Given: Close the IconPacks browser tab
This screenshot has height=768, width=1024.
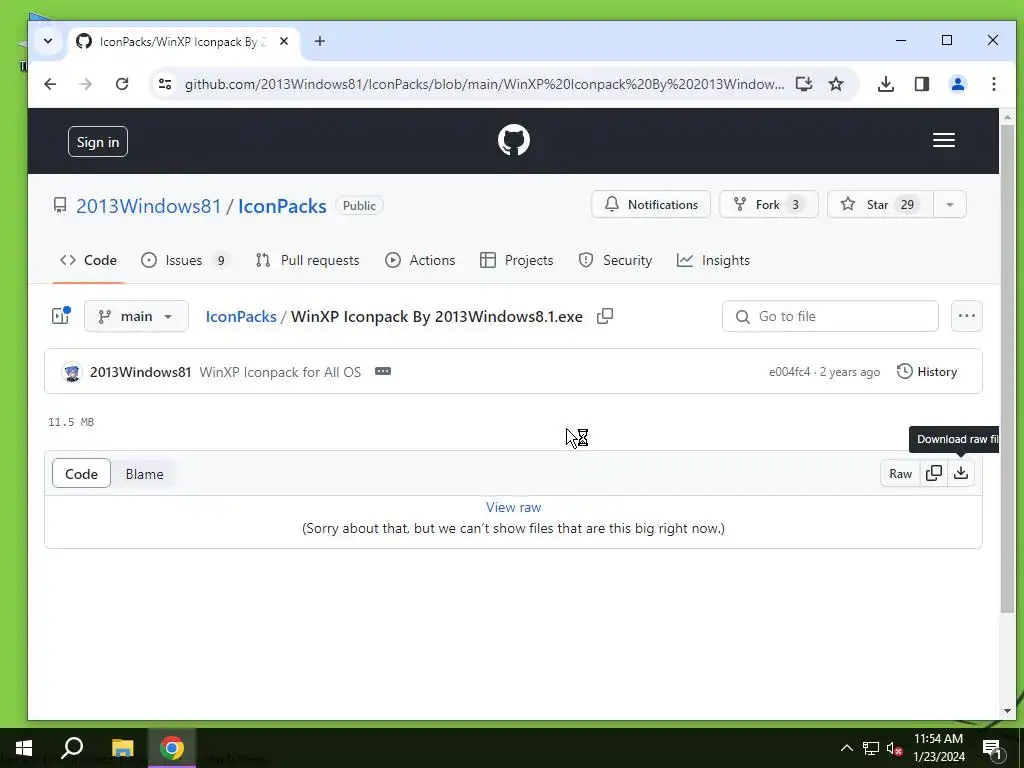Looking at the screenshot, I should point(284,41).
